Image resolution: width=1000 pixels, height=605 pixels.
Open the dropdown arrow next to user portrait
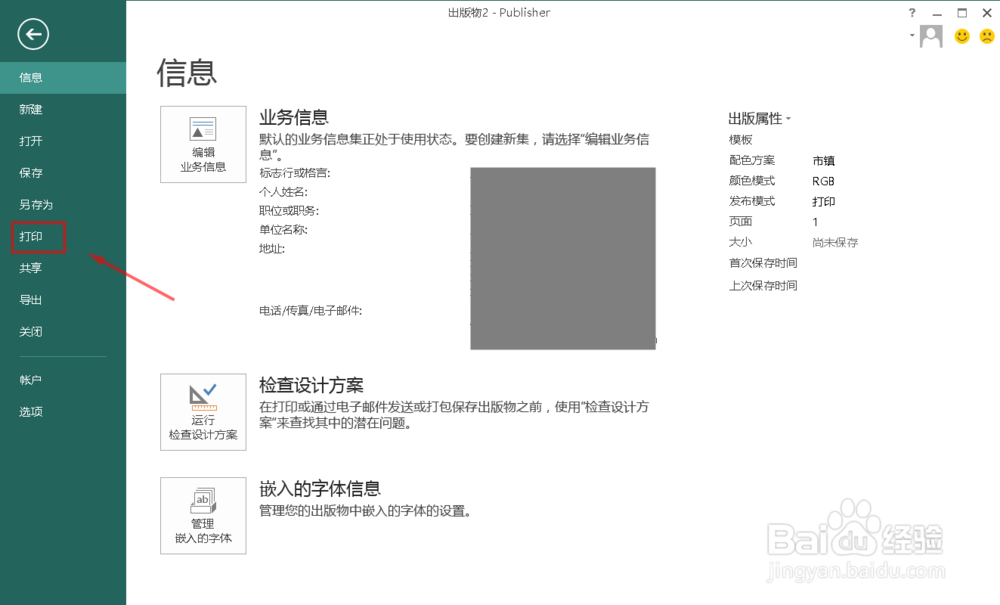pos(912,36)
